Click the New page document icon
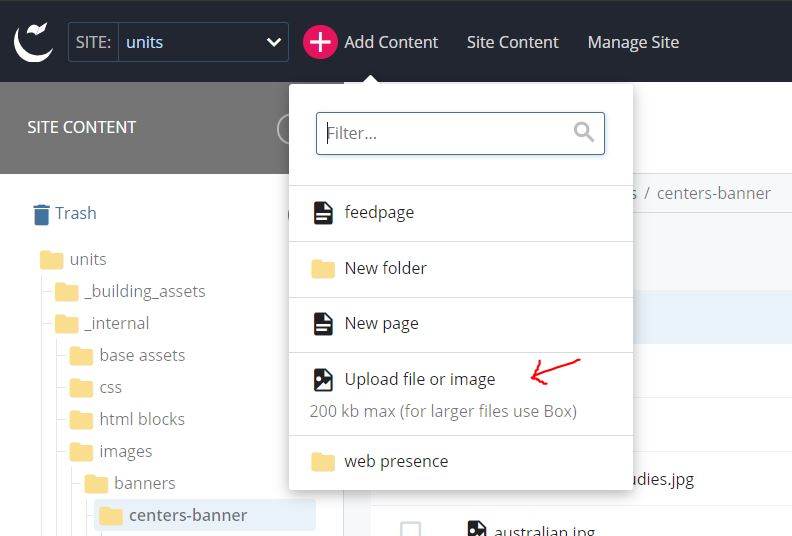792x536 pixels. [323, 324]
